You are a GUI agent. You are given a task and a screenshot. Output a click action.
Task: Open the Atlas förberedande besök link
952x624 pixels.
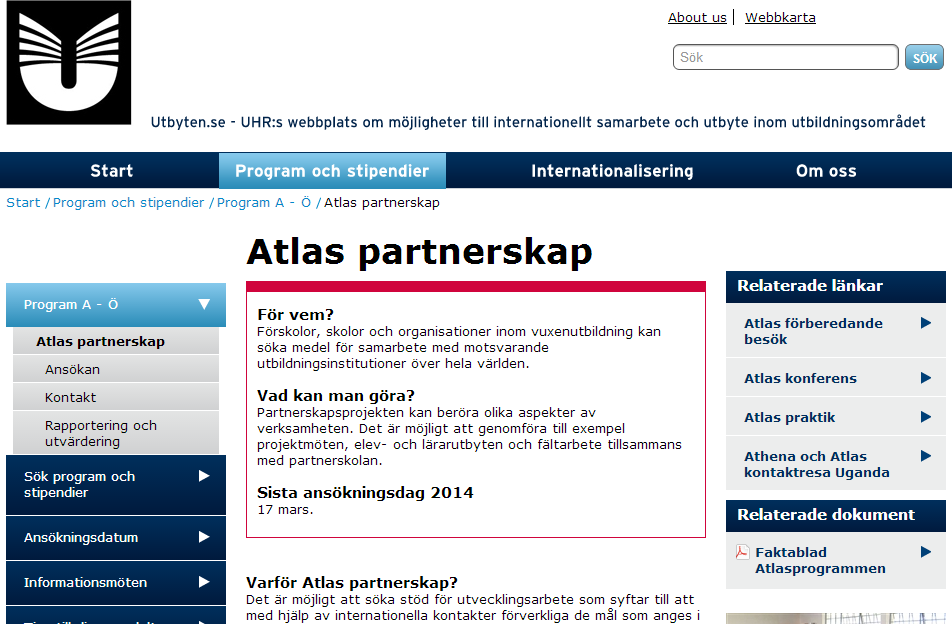813,331
